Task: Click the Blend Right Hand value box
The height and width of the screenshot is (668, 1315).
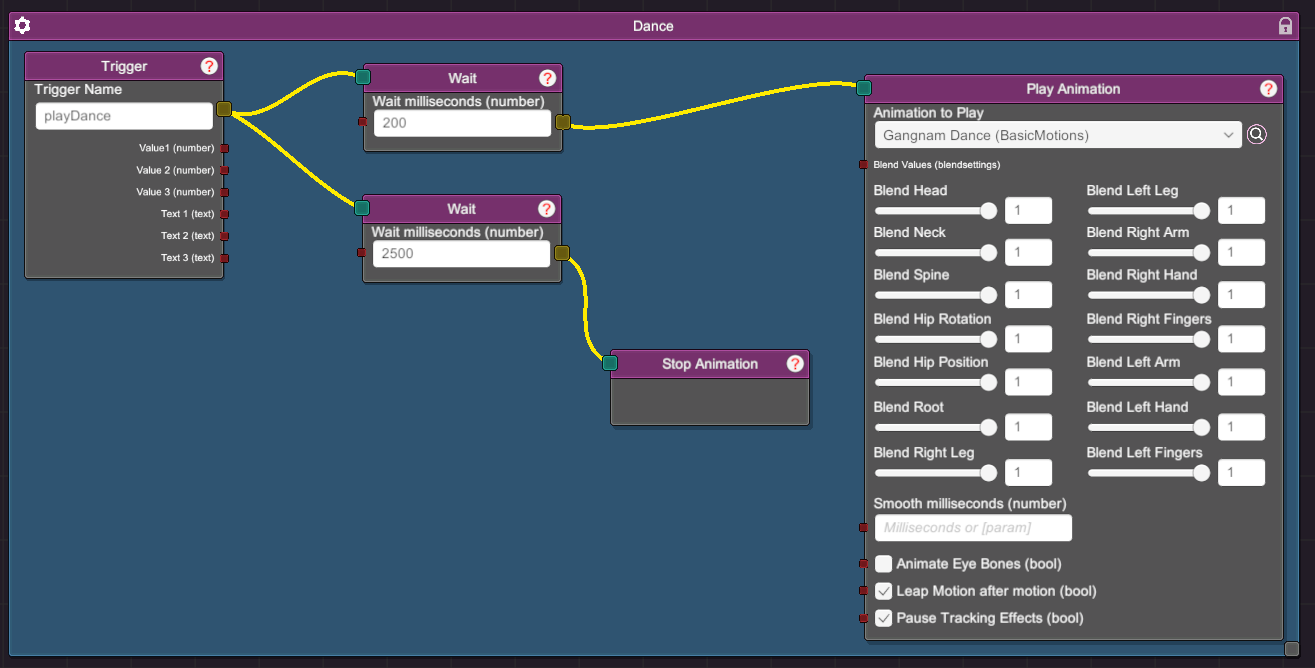Action: (x=1241, y=295)
